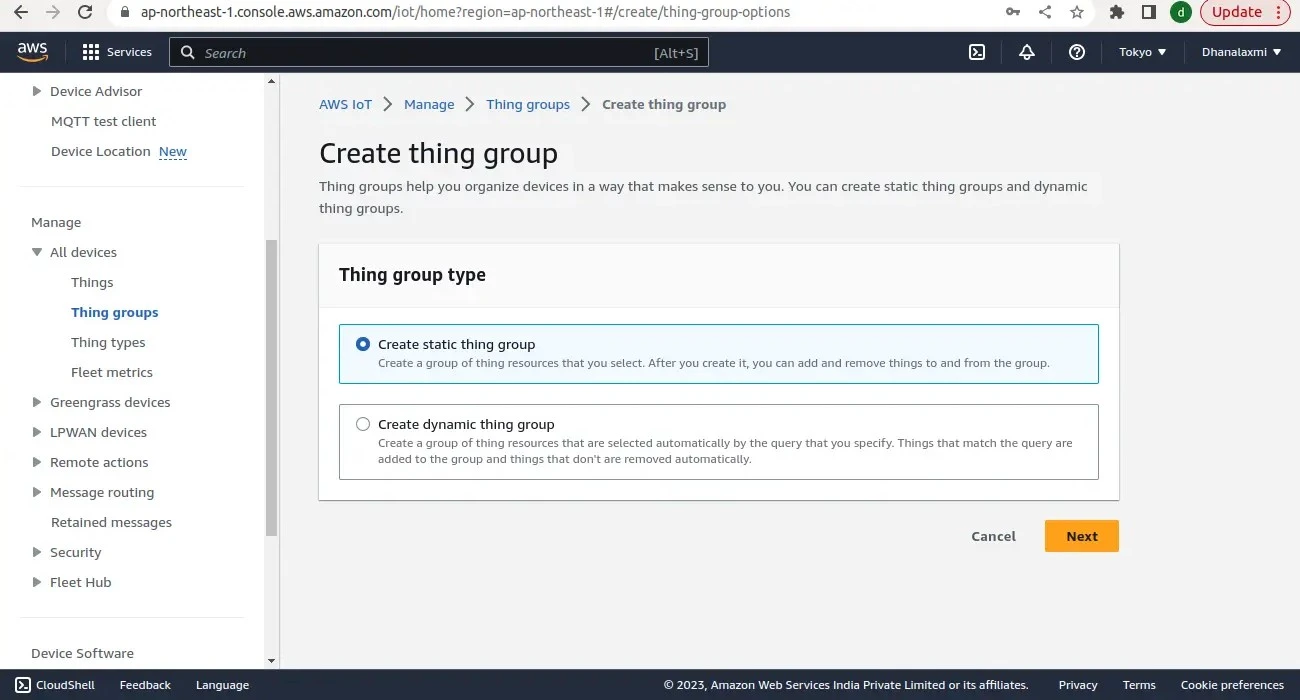
Task: Expand Greengrass devices section
Action: point(37,402)
